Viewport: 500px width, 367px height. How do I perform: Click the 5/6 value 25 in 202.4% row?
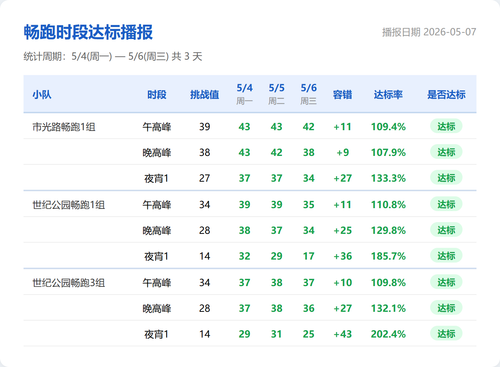[x=308, y=334]
